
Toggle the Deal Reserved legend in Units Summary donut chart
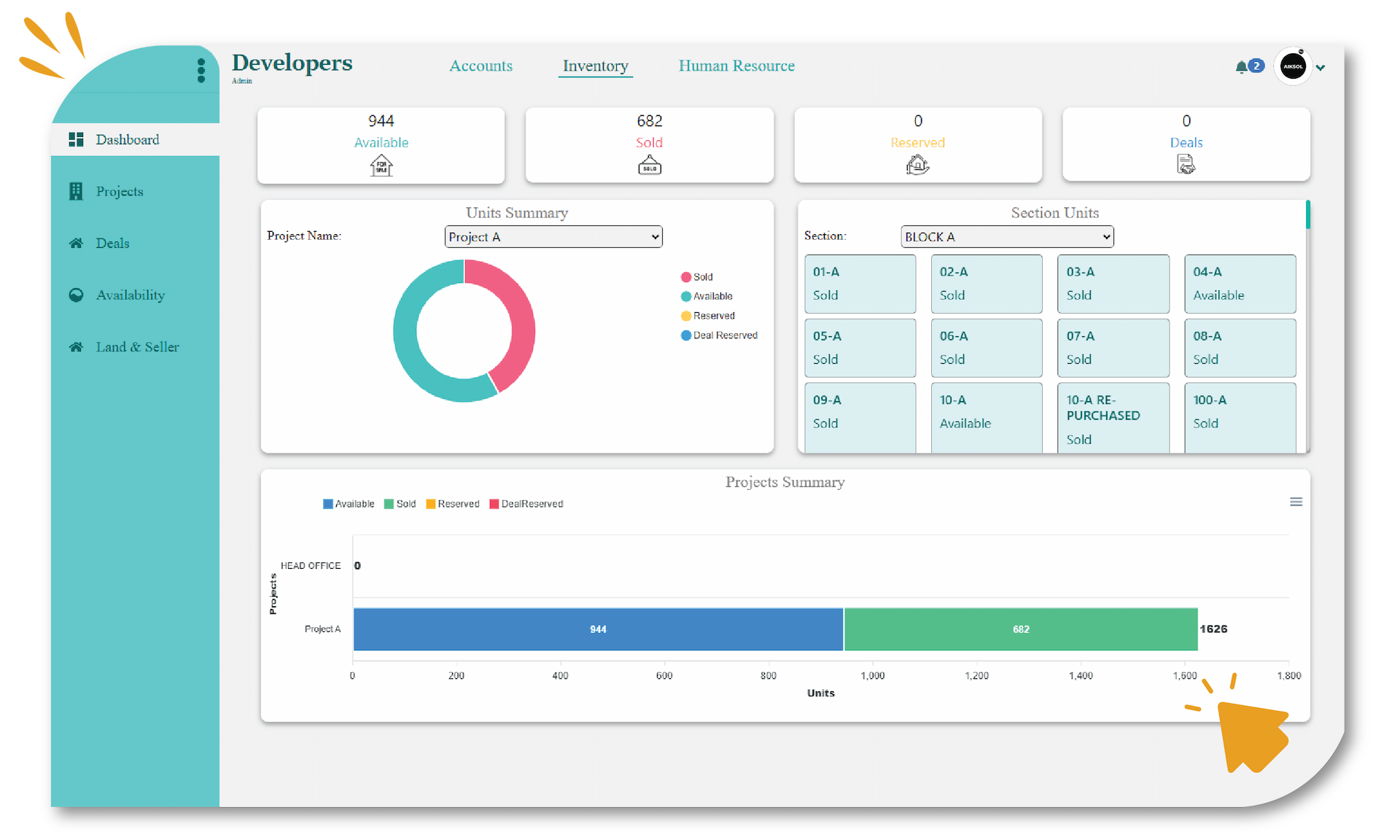[719, 335]
